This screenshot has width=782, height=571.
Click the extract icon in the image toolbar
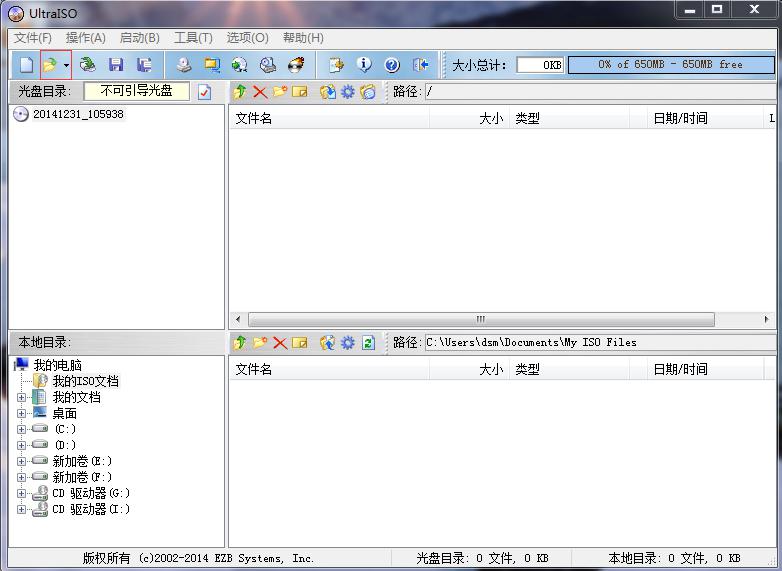(328, 92)
